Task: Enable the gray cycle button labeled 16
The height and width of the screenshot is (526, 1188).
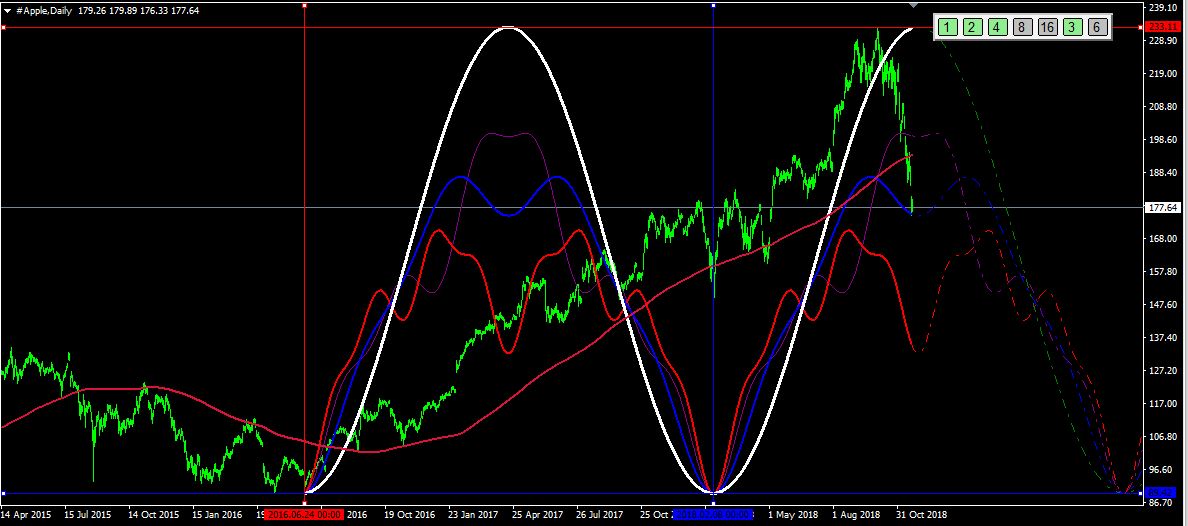Action: (x=1046, y=27)
